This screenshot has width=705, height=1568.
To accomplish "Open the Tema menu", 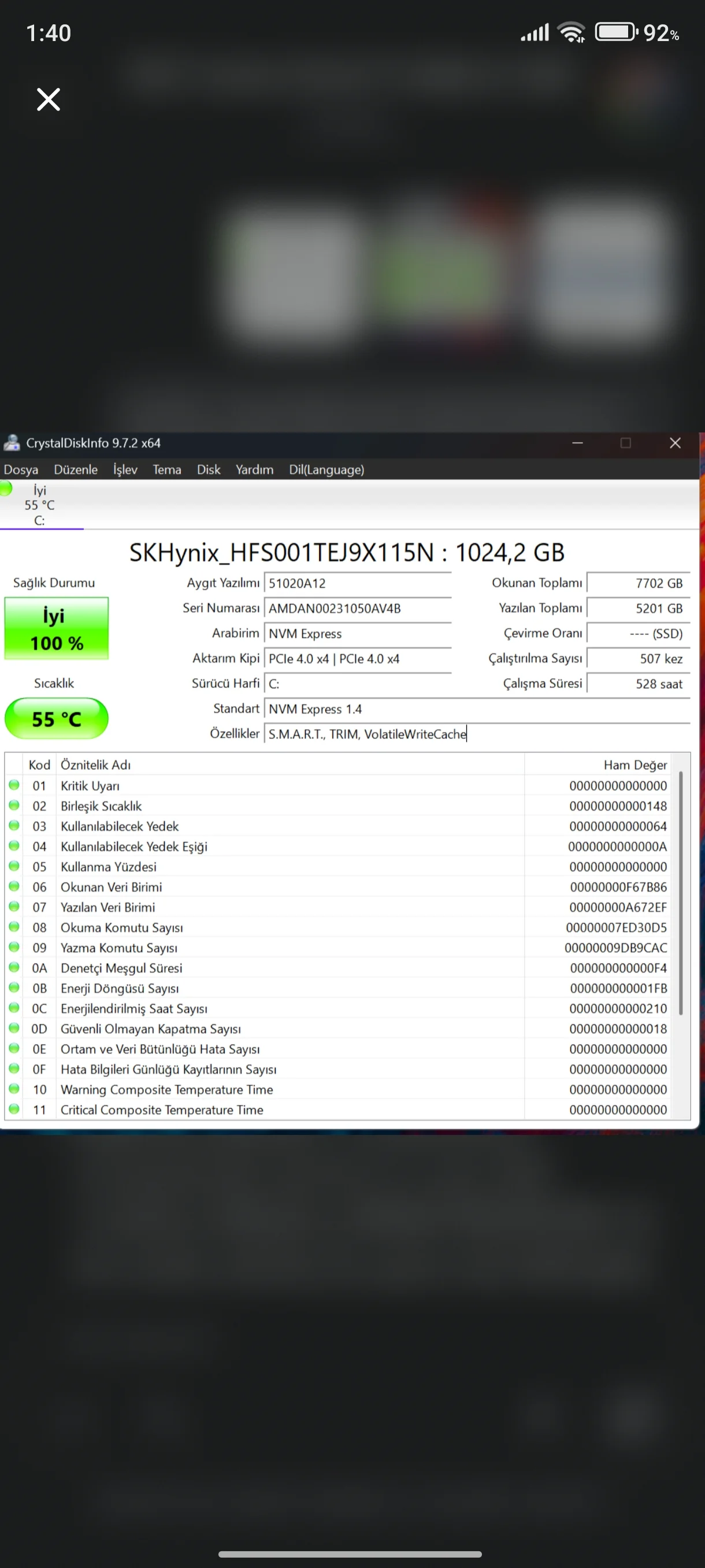I will tap(166, 469).
